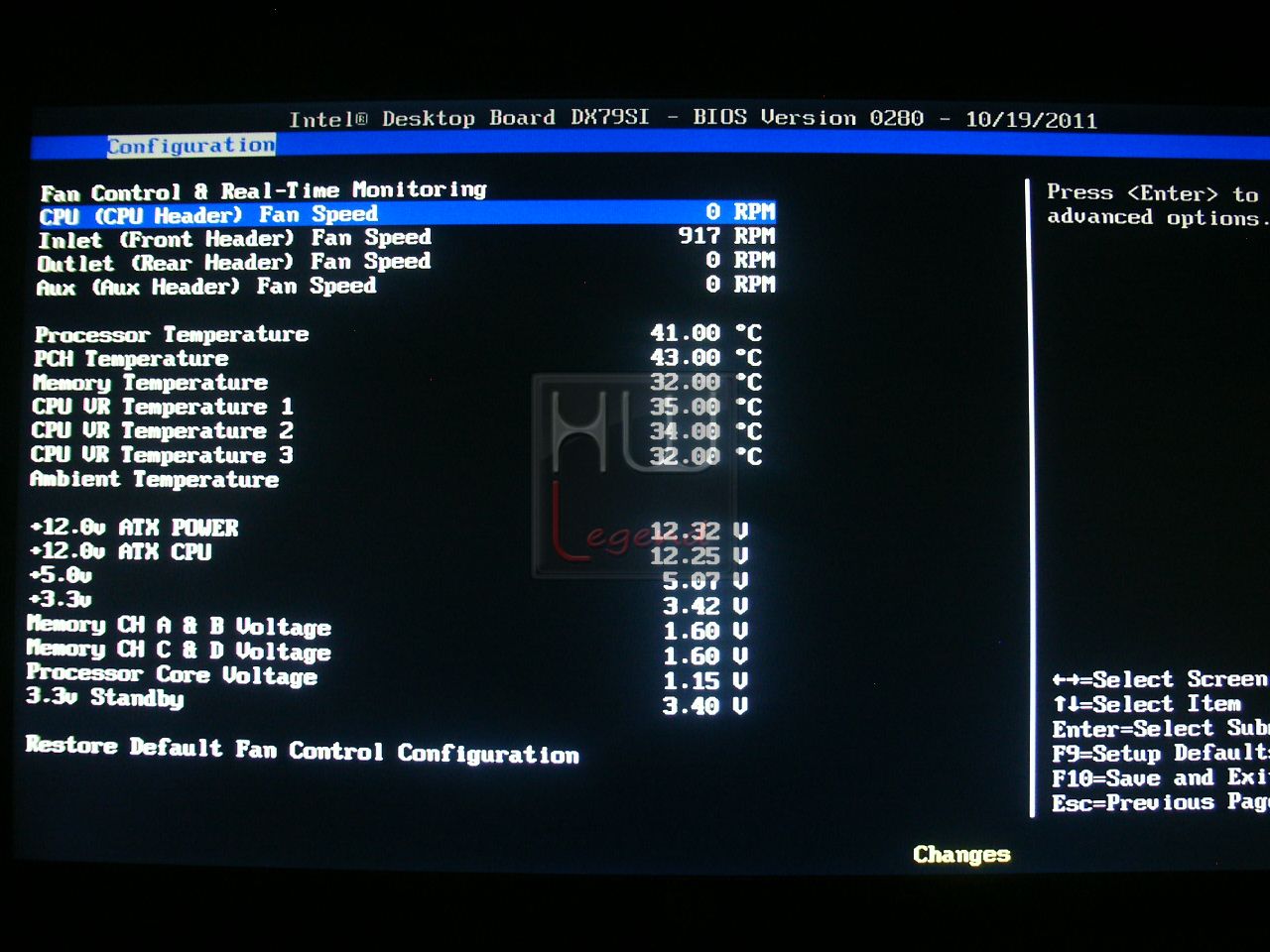Select Memory CH C & D Voltage entry
Screen dimensions: 1270x952
(x=179, y=651)
